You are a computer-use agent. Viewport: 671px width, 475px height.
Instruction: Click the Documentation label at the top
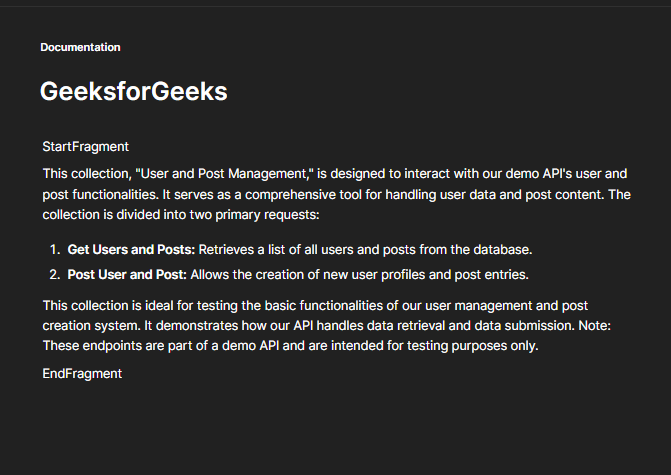point(80,47)
